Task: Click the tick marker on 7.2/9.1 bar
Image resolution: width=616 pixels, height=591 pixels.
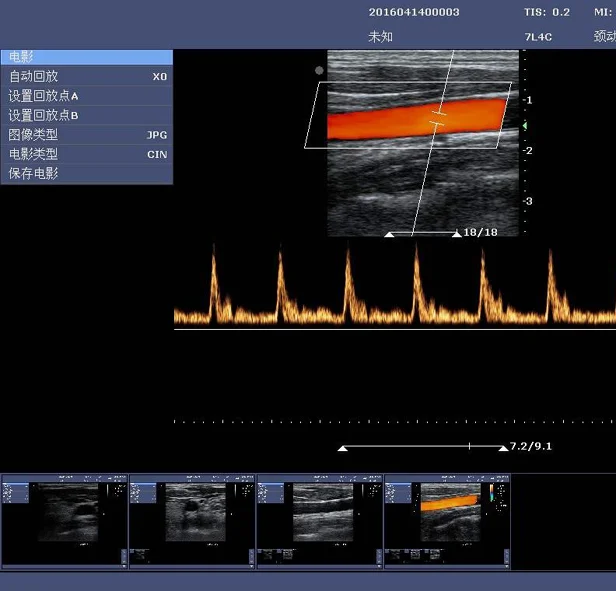Action: 469,446
